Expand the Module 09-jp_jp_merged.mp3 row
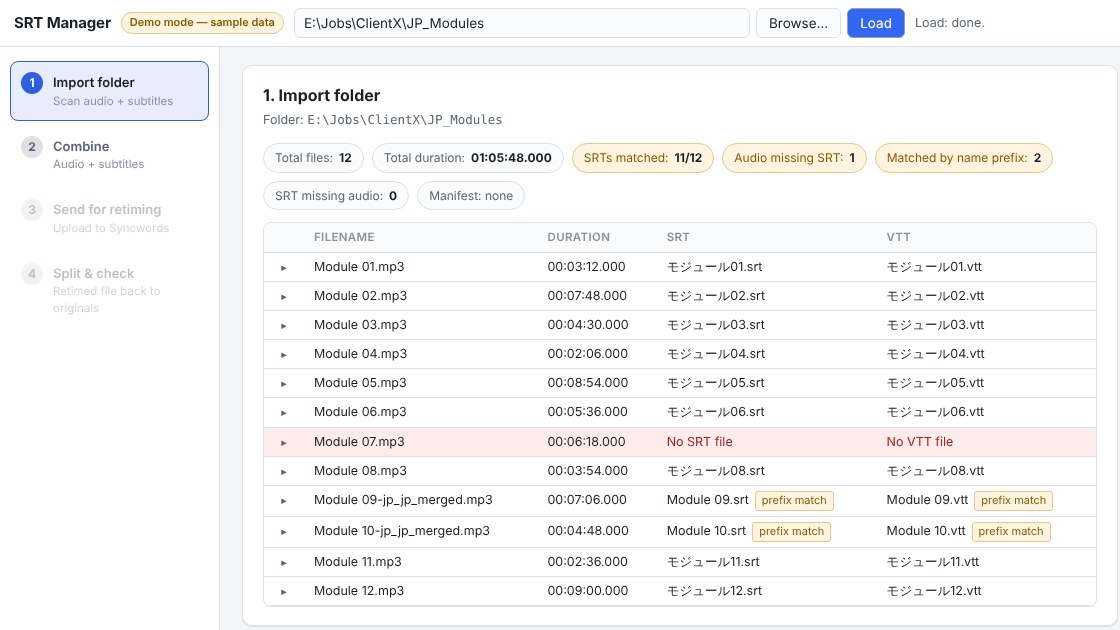The width and height of the screenshot is (1120, 630). [284, 501]
